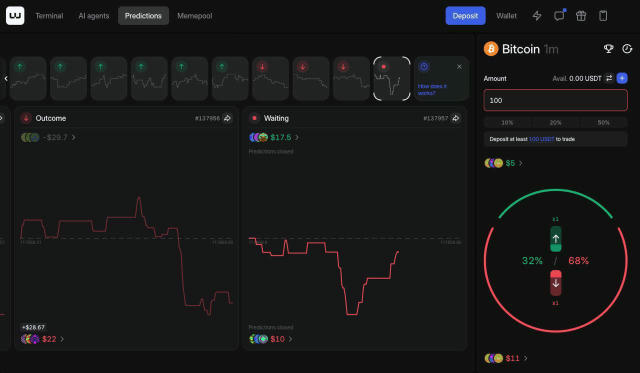Expand the $11 down-predictors list
The image size is (640, 373).
tap(506, 358)
